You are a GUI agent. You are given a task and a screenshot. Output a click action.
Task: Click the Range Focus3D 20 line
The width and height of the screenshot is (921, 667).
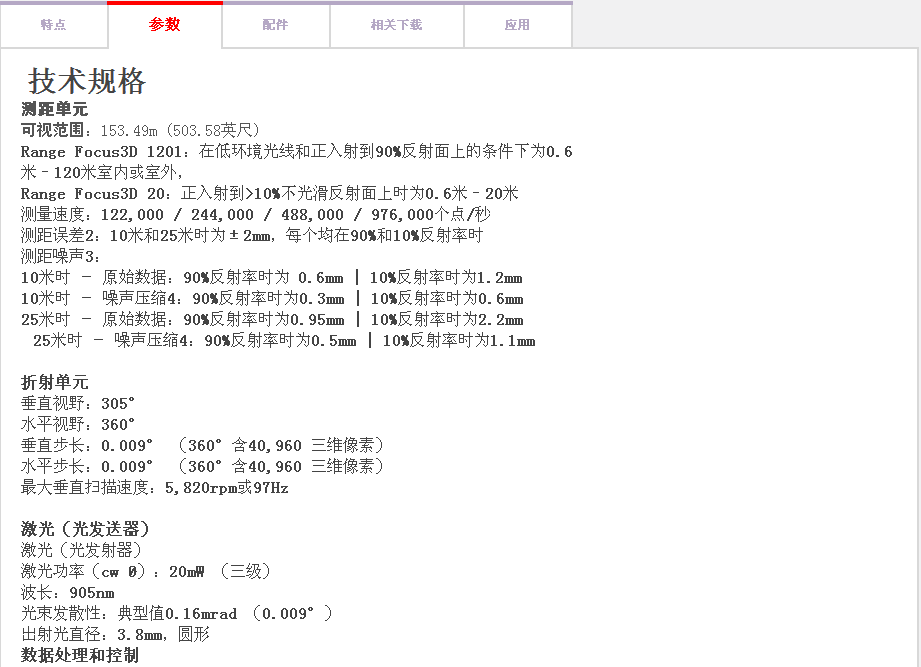(269, 193)
